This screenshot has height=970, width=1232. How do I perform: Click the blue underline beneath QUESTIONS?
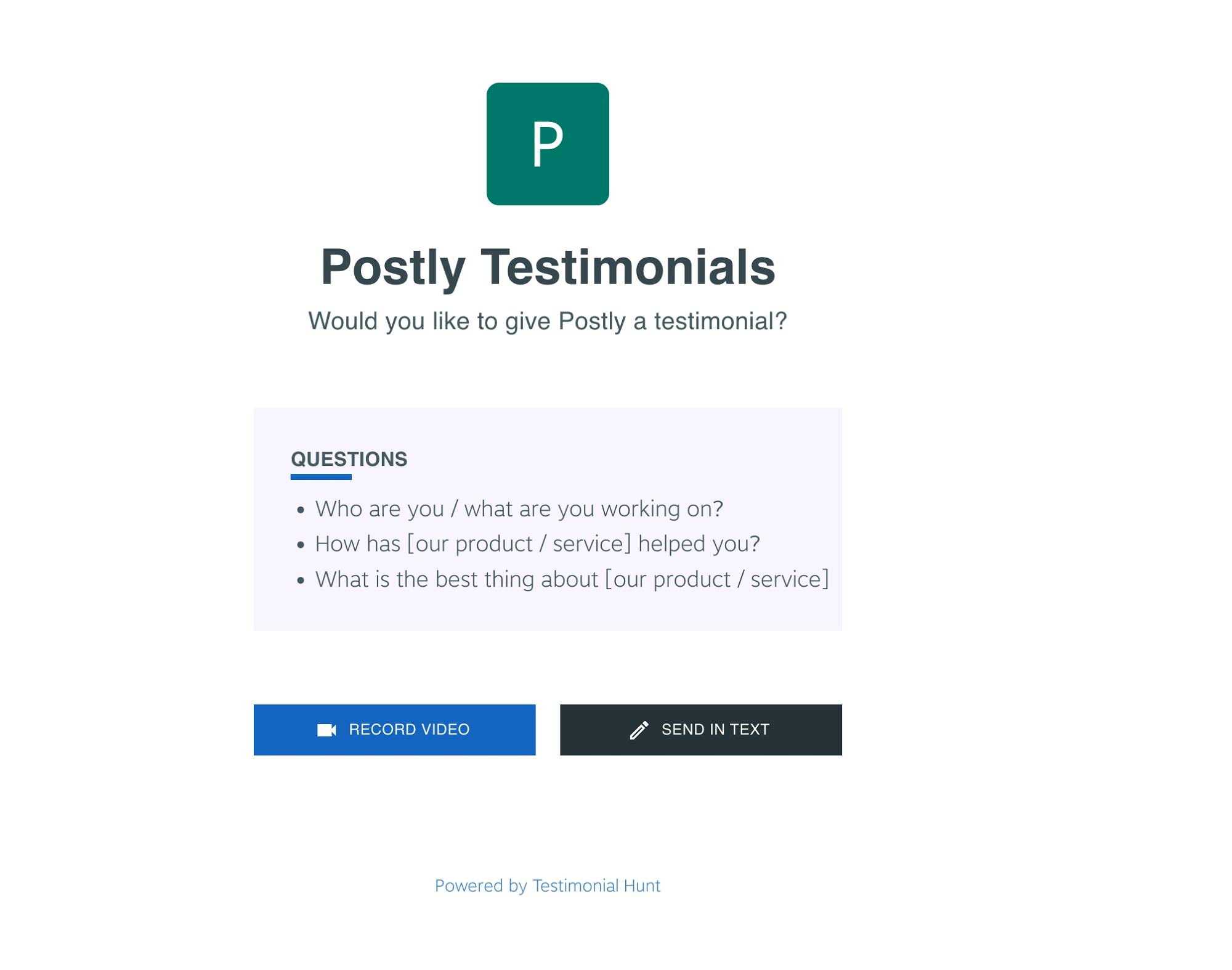pos(321,477)
